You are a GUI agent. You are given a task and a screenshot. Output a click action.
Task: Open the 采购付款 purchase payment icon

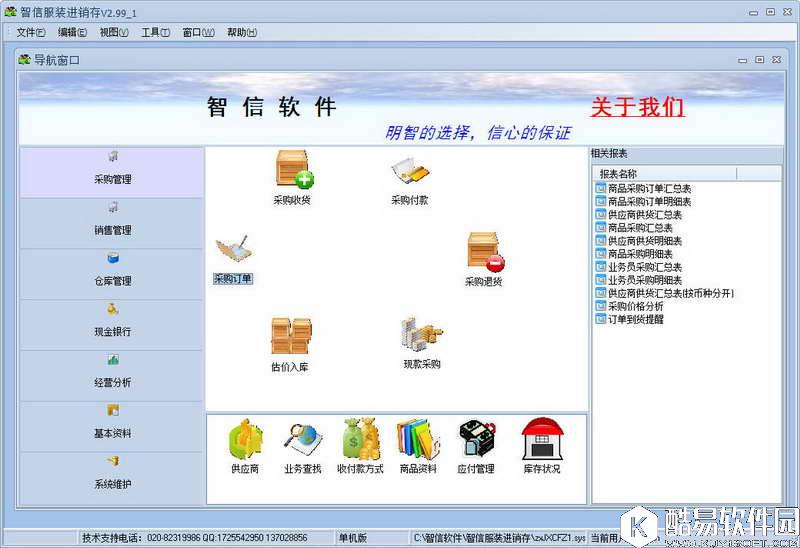pos(410,172)
